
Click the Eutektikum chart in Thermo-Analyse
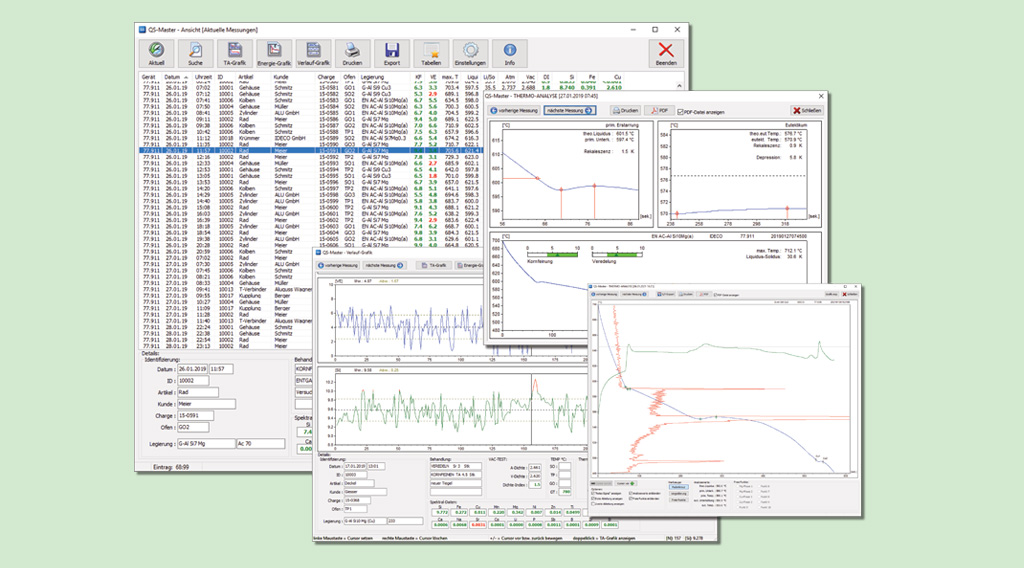click(739, 172)
